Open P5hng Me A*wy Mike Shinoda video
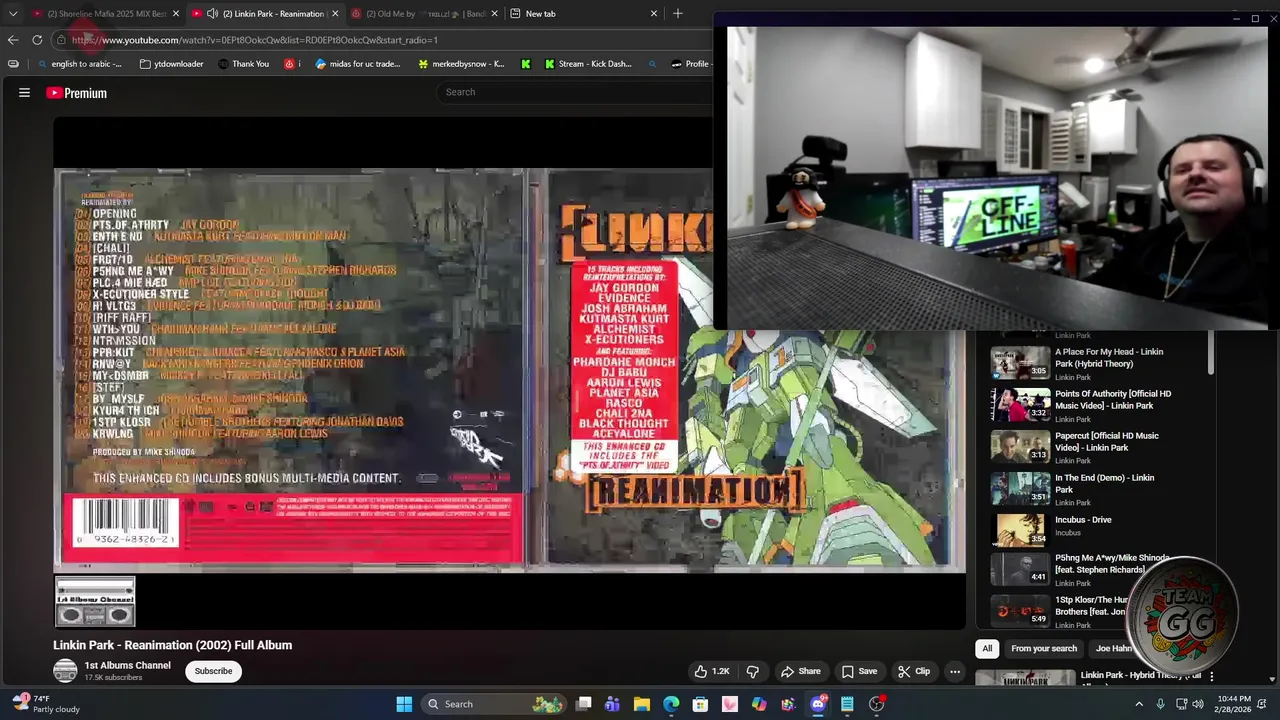The height and width of the screenshot is (720, 1280). coord(1112,563)
